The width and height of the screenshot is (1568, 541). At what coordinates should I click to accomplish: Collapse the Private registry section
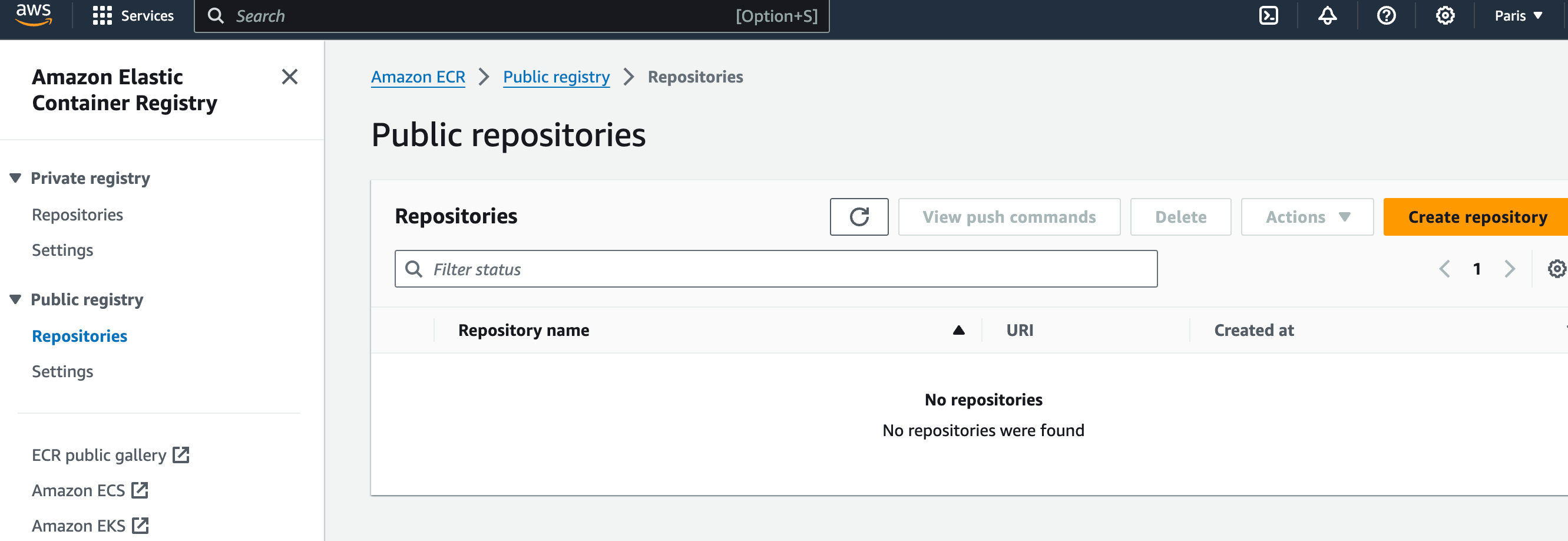[x=16, y=178]
